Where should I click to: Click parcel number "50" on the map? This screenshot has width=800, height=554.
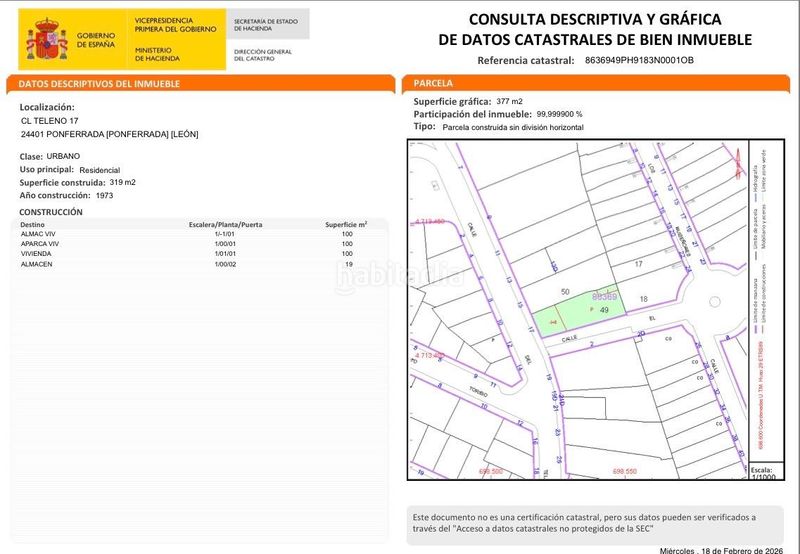(x=565, y=292)
